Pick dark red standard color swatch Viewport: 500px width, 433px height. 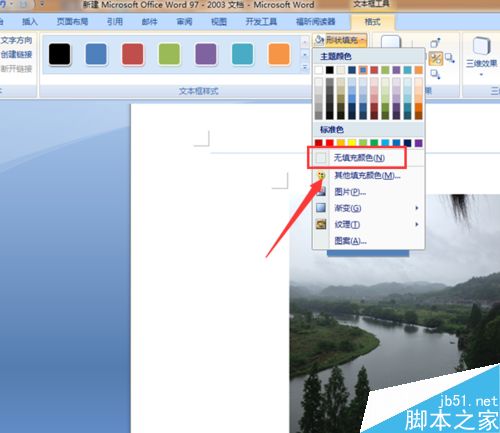319,143
